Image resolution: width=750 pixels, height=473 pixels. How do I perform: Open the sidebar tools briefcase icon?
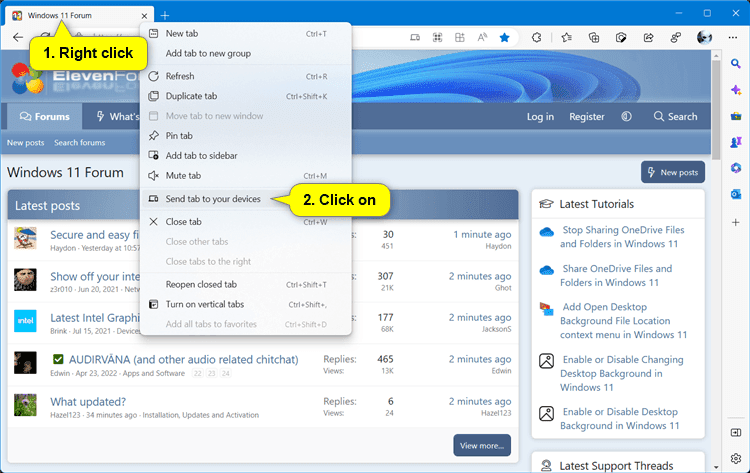pos(736,116)
